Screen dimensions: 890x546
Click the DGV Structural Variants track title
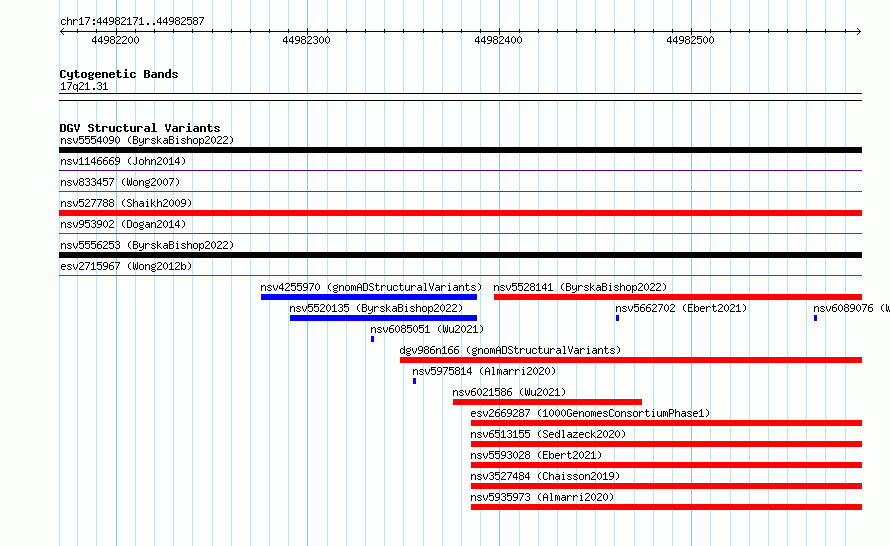[x=140, y=128]
